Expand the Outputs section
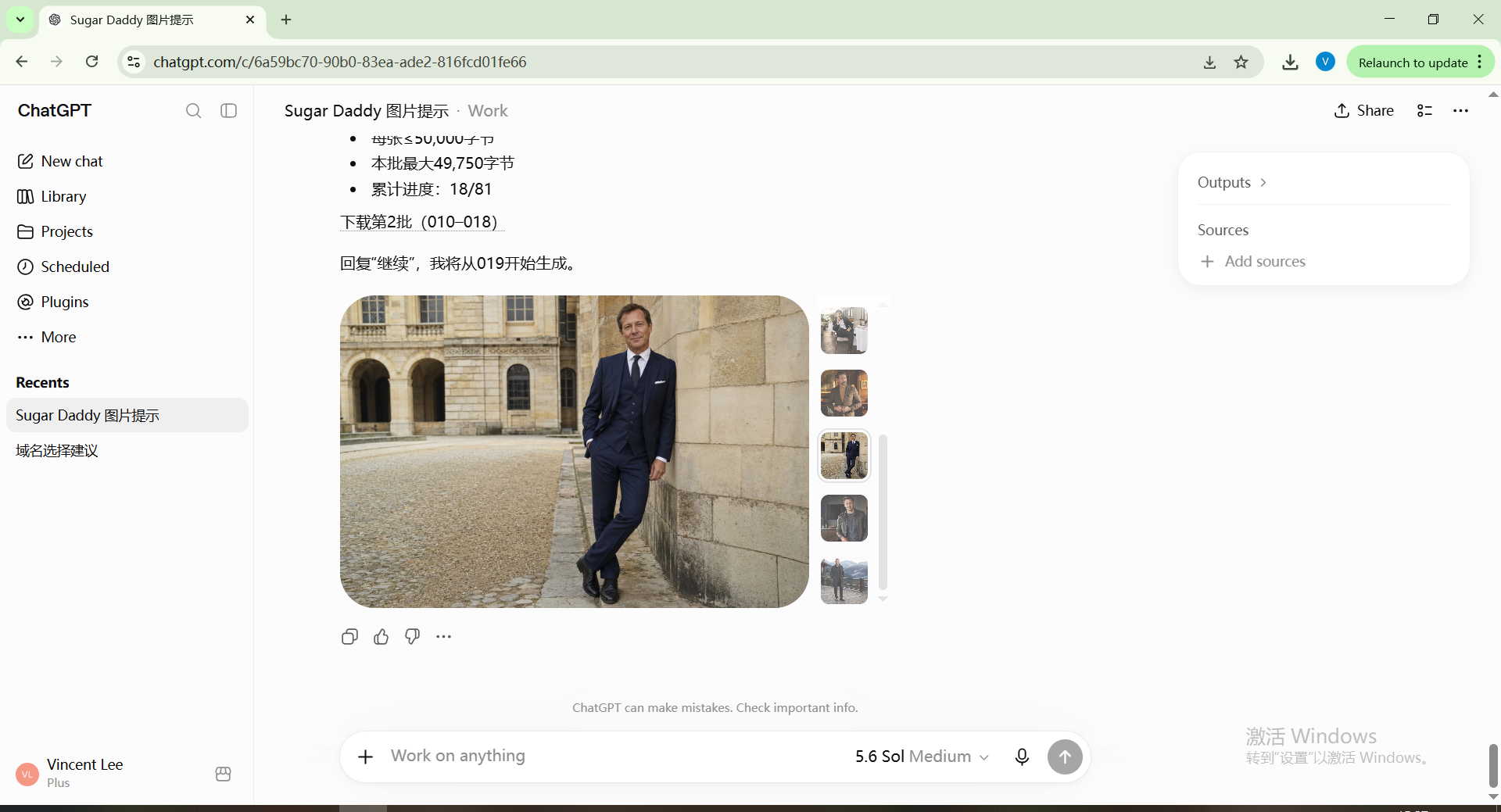Screen dimensions: 1501x812 tap(1231, 182)
